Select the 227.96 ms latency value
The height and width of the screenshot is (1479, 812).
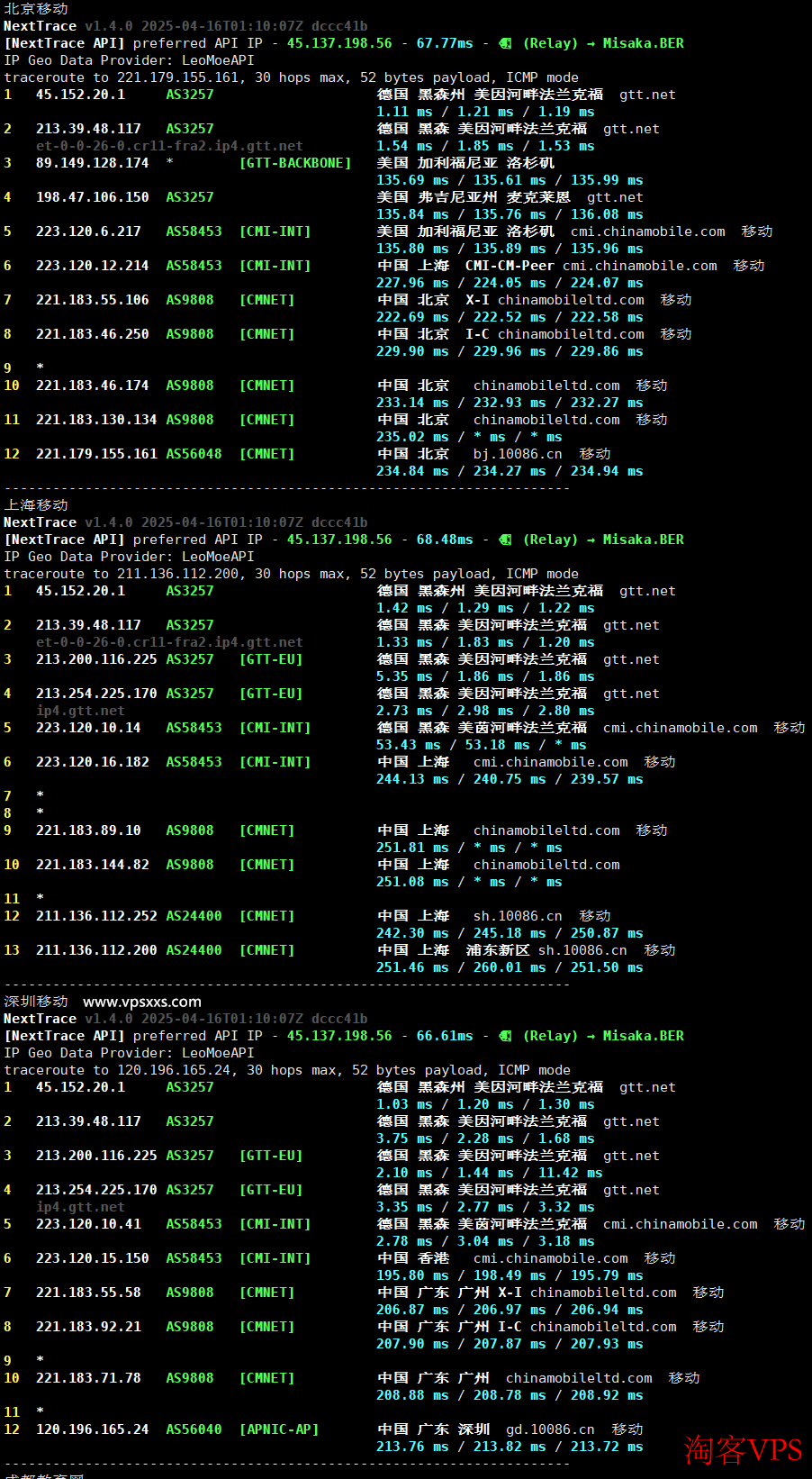click(412, 283)
